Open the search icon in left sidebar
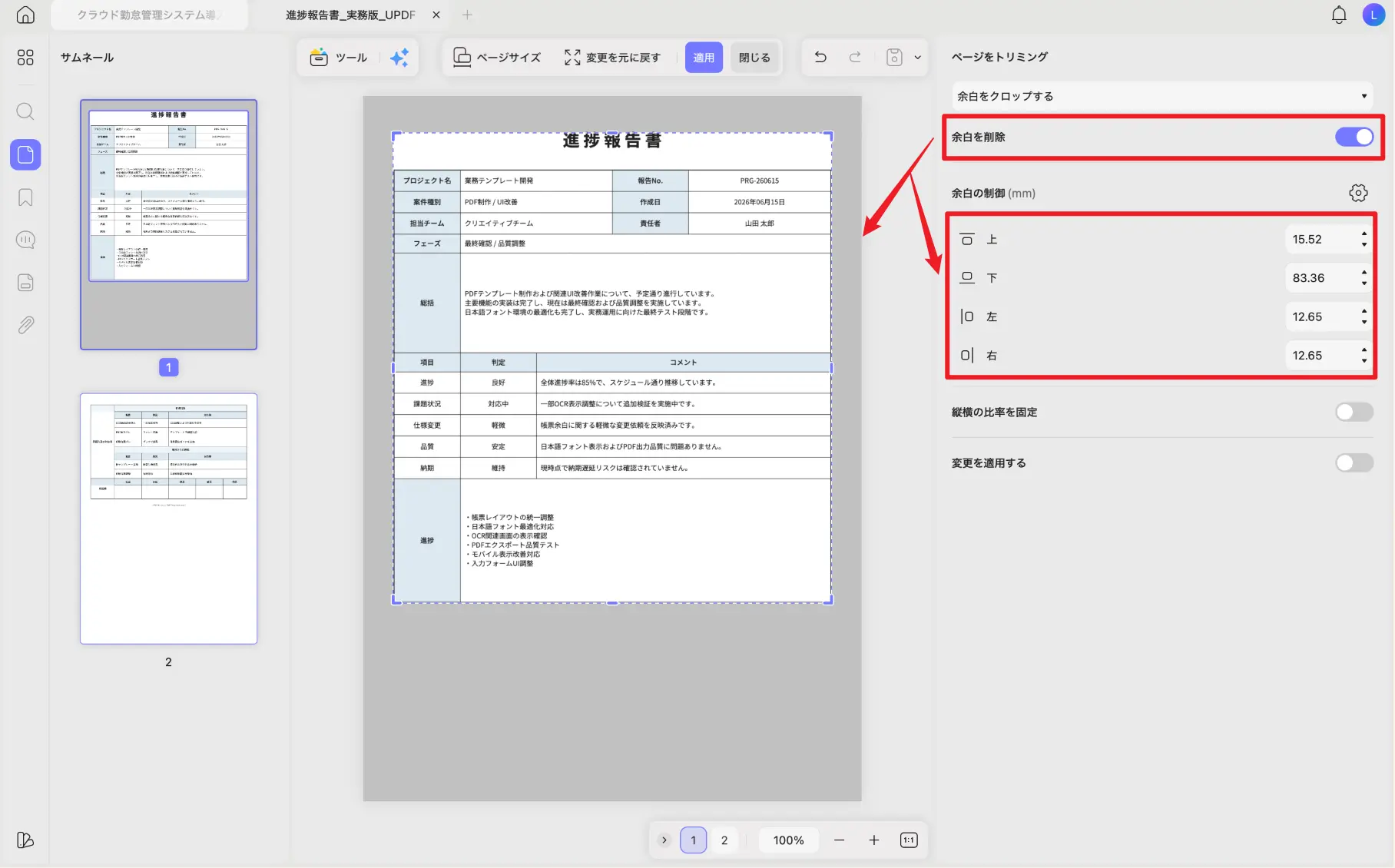1395x868 pixels. 25,111
